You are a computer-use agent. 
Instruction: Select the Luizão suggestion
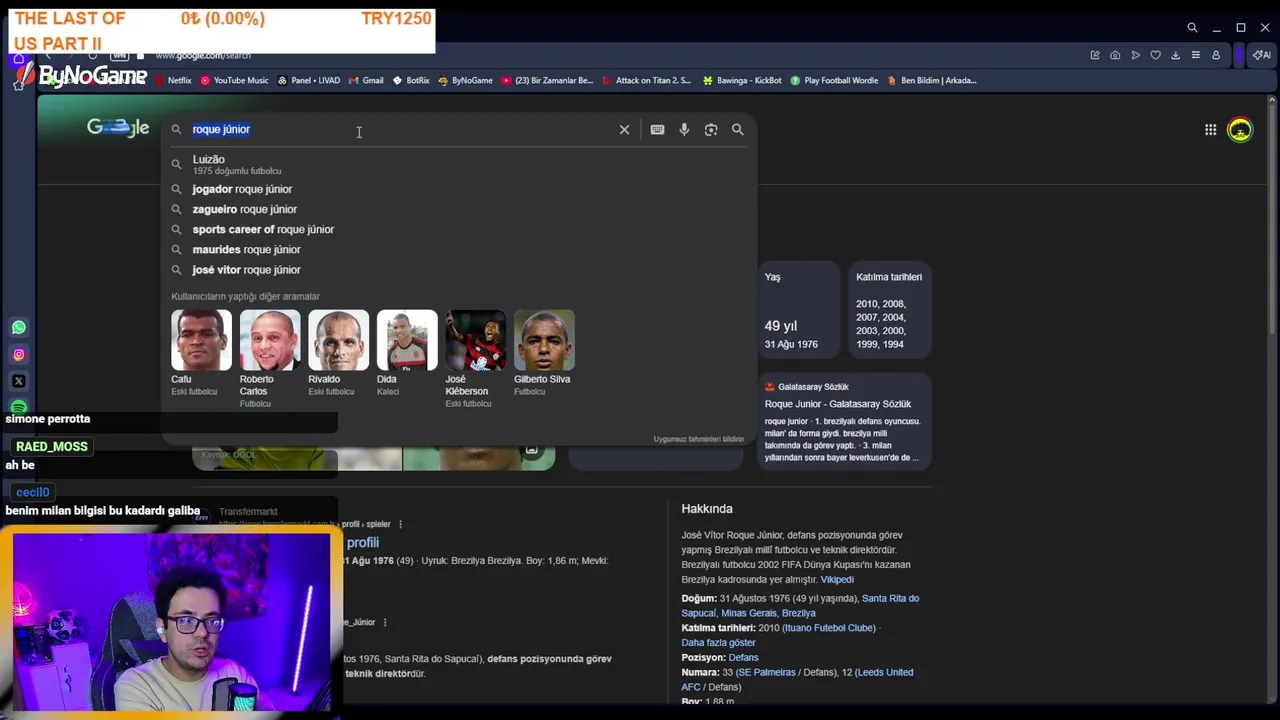pyautogui.click(x=460, y=164)
